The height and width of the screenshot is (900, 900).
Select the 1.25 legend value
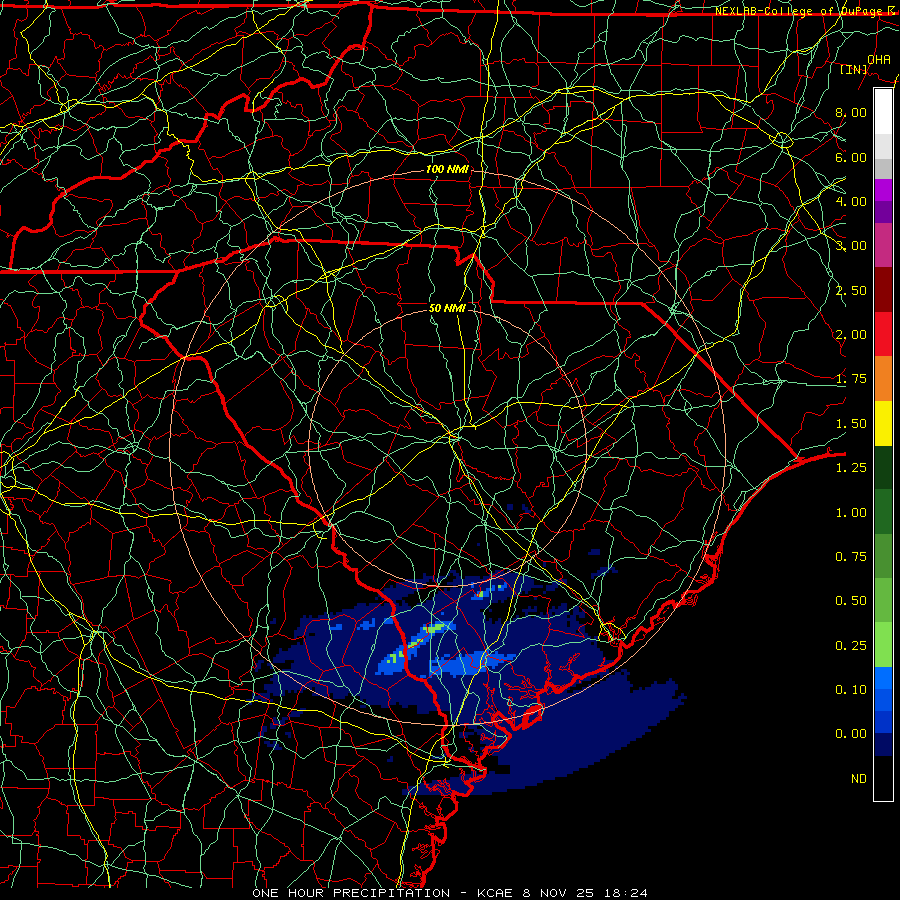coord(851,468)
